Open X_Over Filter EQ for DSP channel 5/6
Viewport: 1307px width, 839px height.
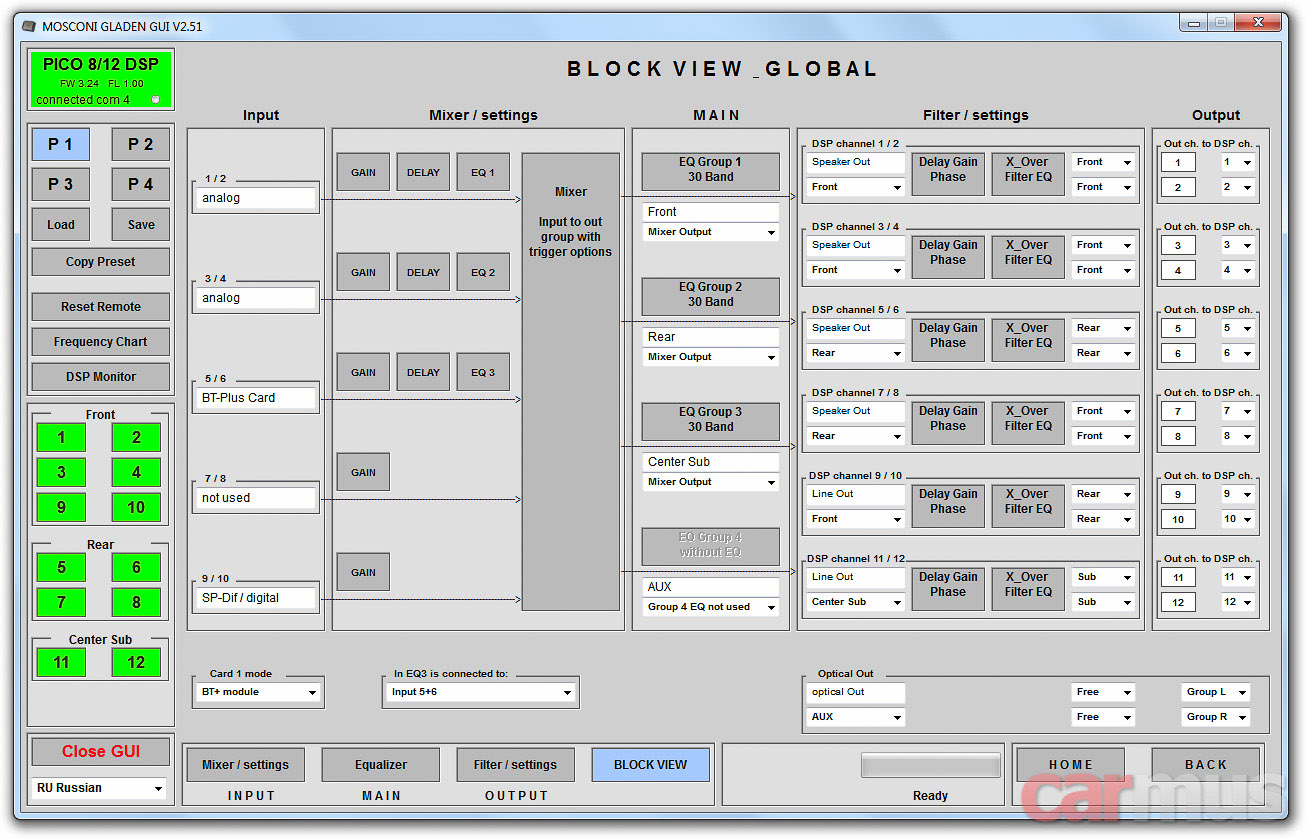point(1029,340)
